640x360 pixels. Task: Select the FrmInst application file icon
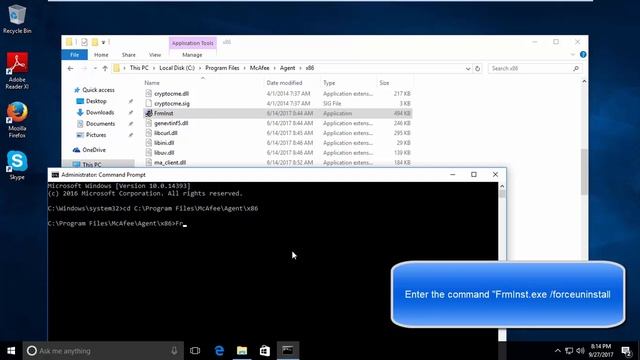point(149,113)
